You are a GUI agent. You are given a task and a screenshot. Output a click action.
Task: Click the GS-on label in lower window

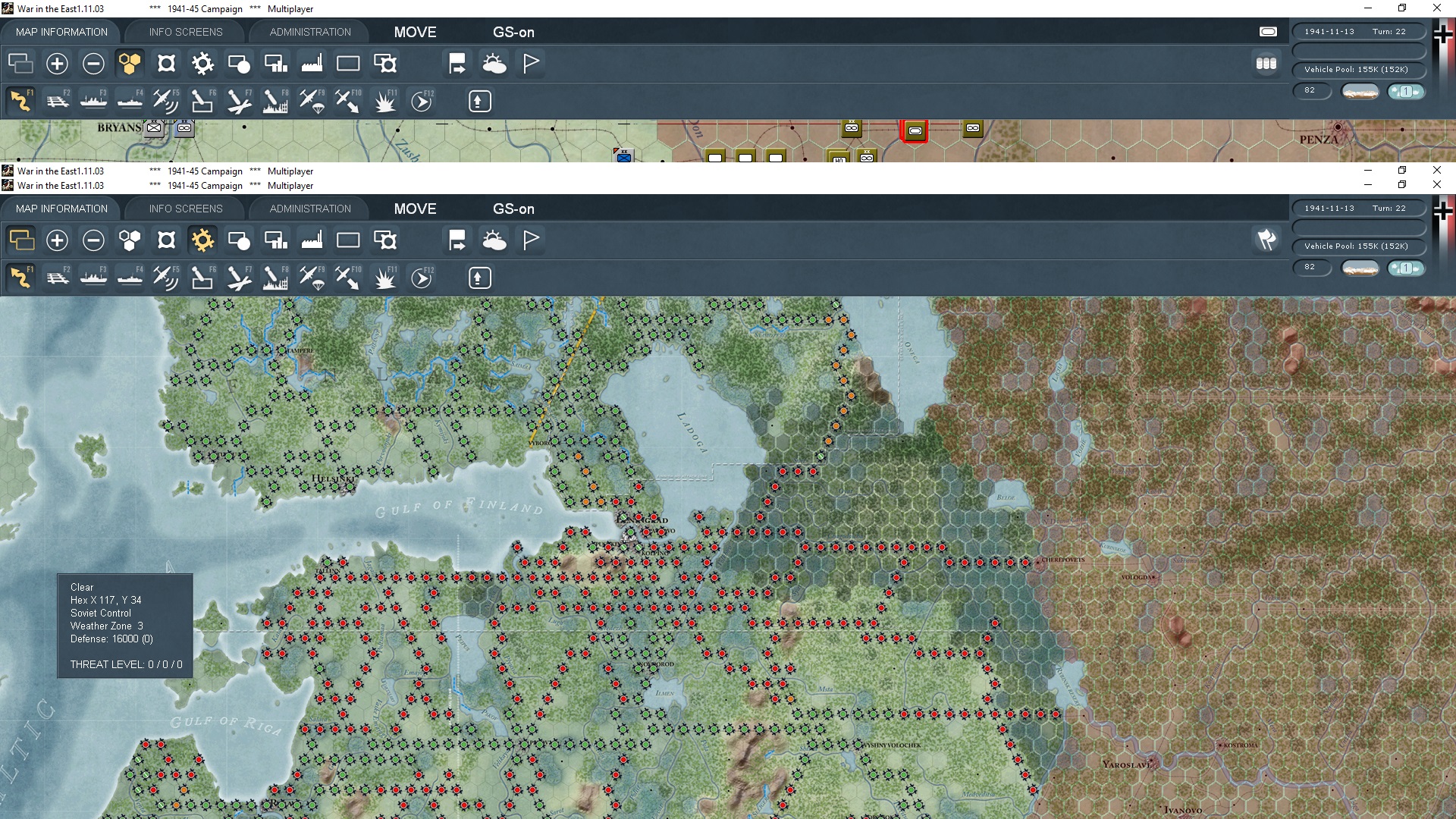click(513, 209)
